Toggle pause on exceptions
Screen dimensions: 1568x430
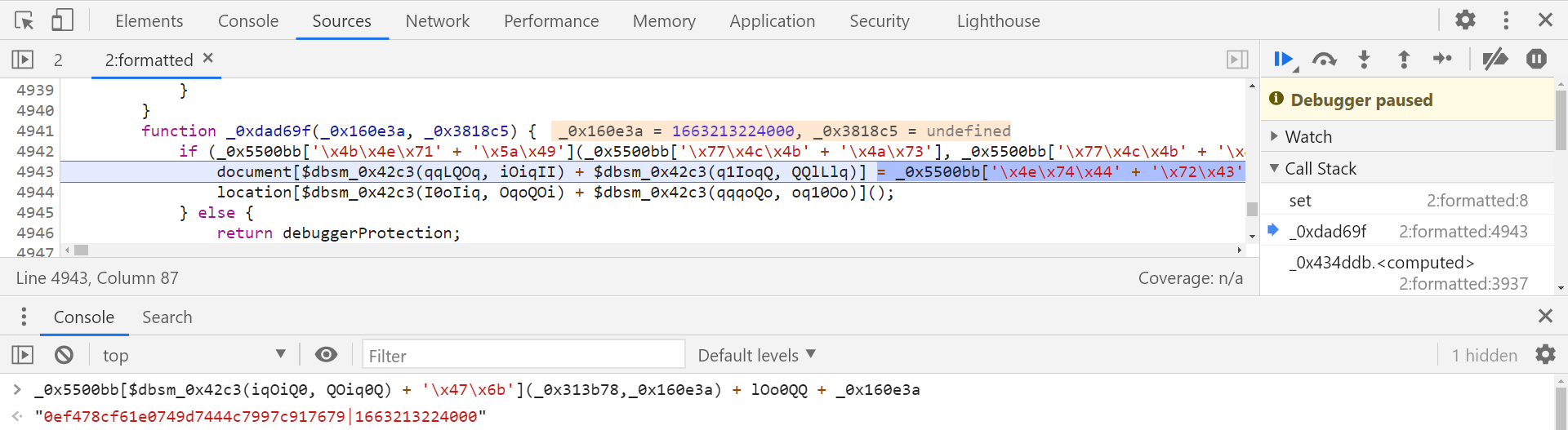[x=1536, y=59]
